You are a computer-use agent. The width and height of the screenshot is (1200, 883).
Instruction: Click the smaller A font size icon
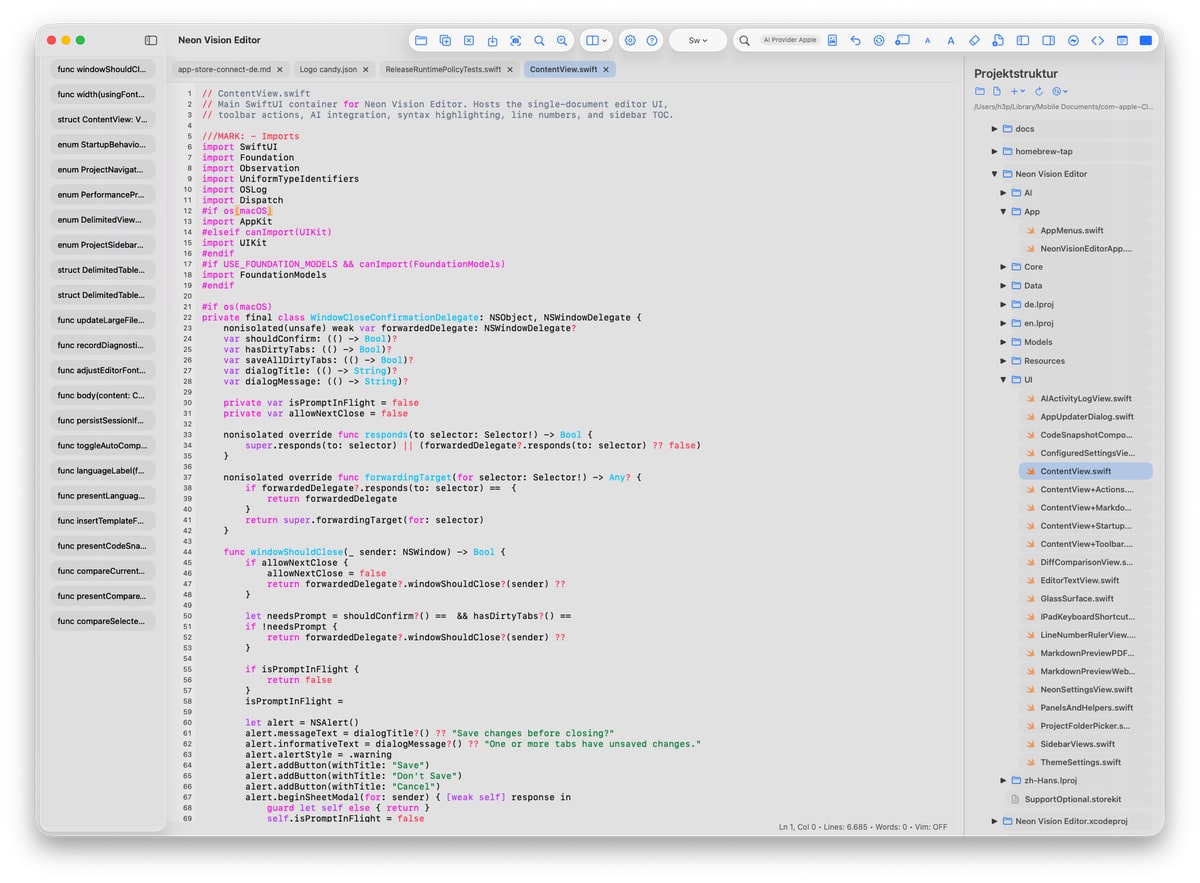click(927, 41)
